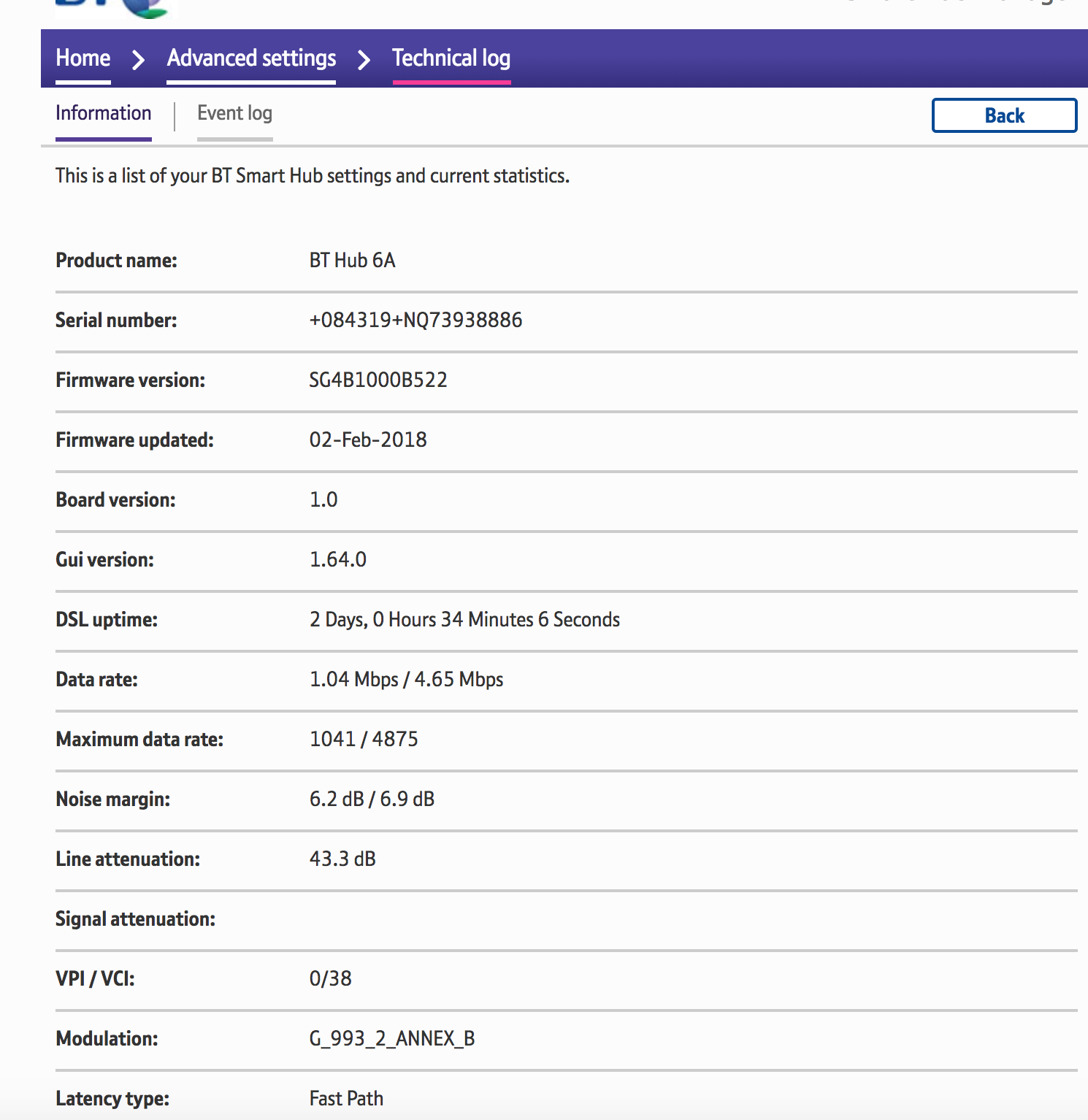Click the BT Smart Hub settings description text
The height and width of the screenshot is (1120, 1088).
click(313, 176)
